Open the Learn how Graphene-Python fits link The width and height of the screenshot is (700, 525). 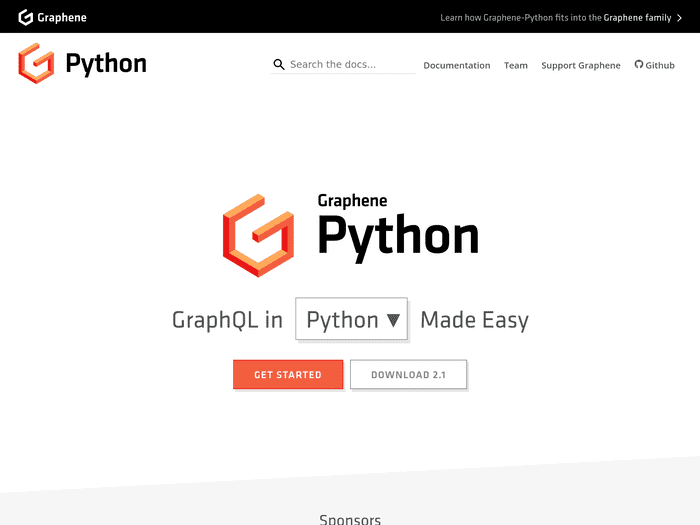click(561, 18)
